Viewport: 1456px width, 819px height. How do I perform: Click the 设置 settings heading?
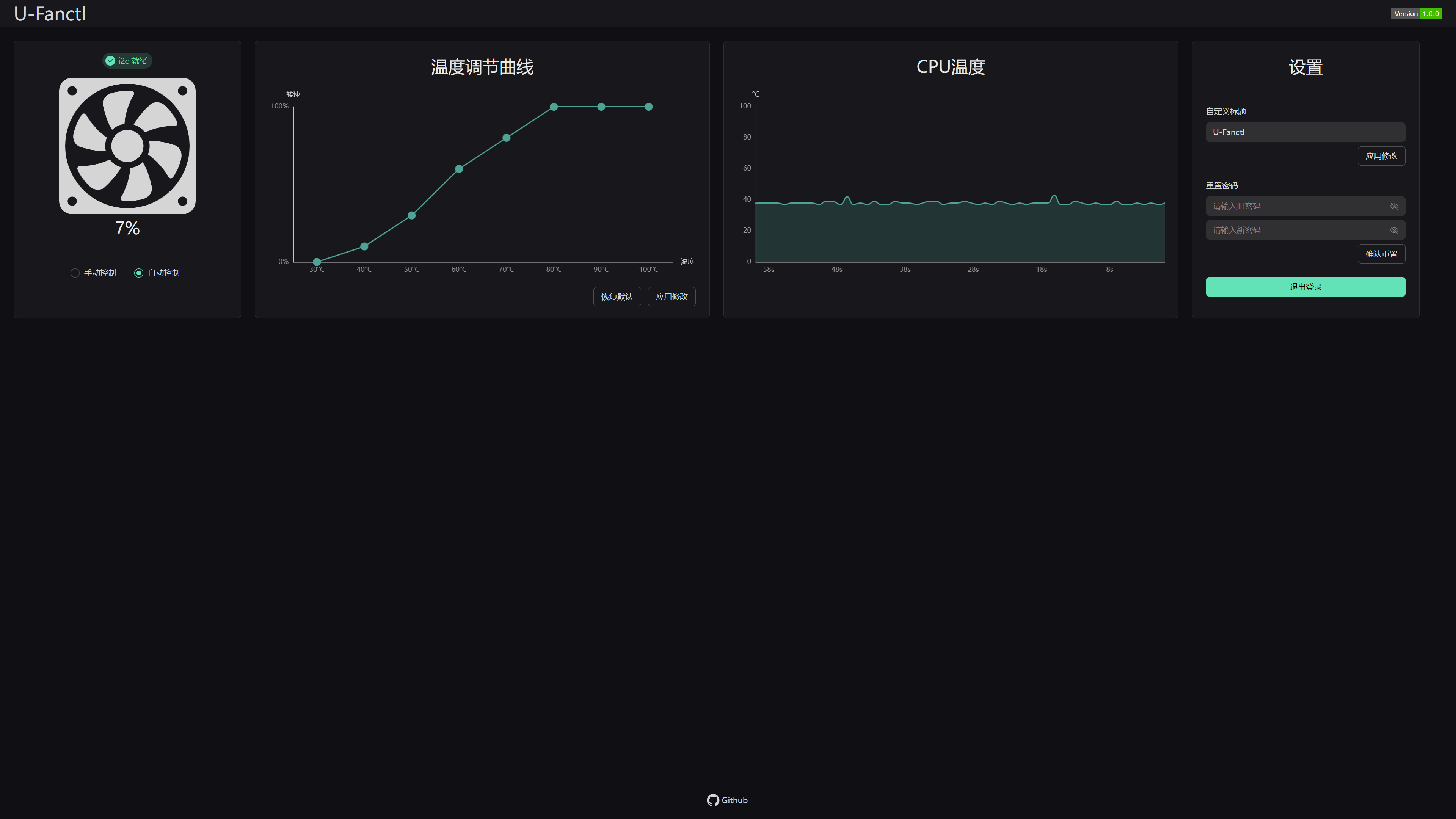(1305, 67)
